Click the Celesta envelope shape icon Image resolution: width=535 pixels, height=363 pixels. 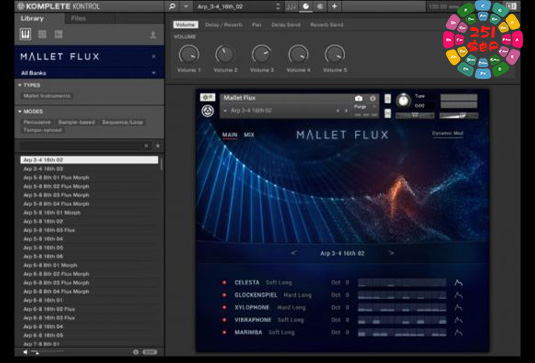click(x=458, y=282)
